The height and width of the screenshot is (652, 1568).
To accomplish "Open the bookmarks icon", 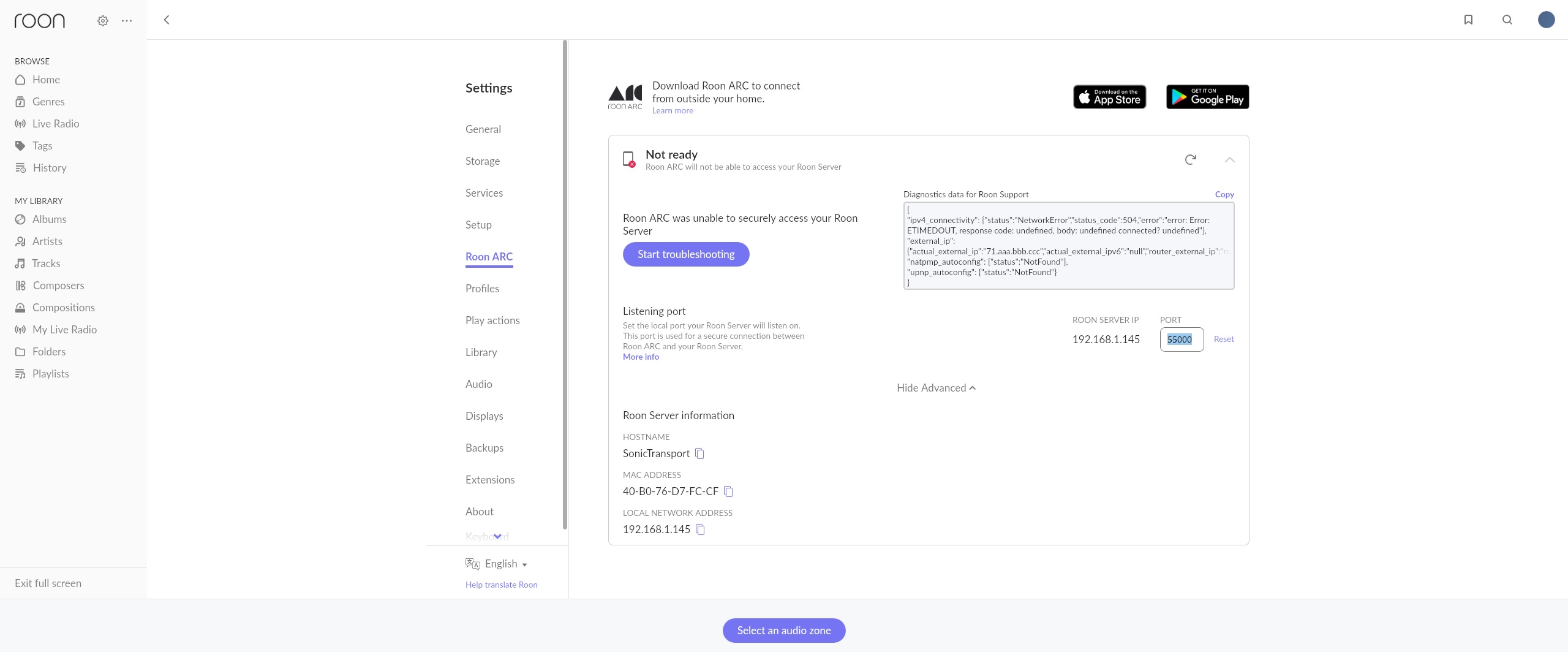I will [1468, 20].
